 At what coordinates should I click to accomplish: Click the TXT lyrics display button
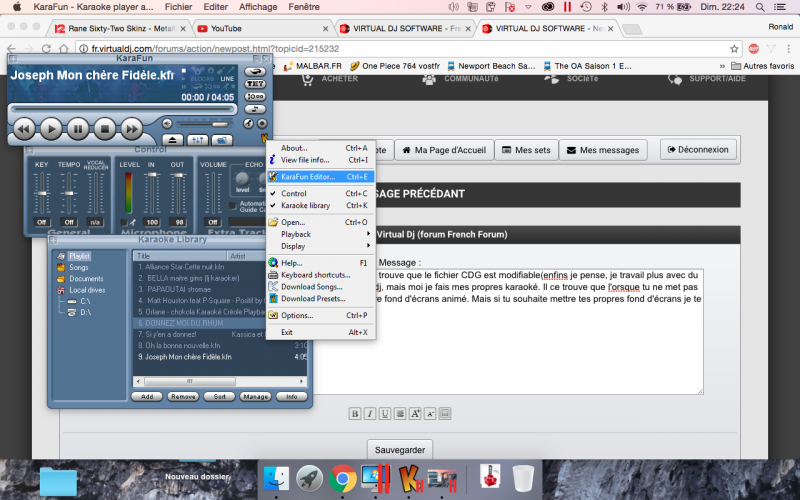tap(255, 84)
